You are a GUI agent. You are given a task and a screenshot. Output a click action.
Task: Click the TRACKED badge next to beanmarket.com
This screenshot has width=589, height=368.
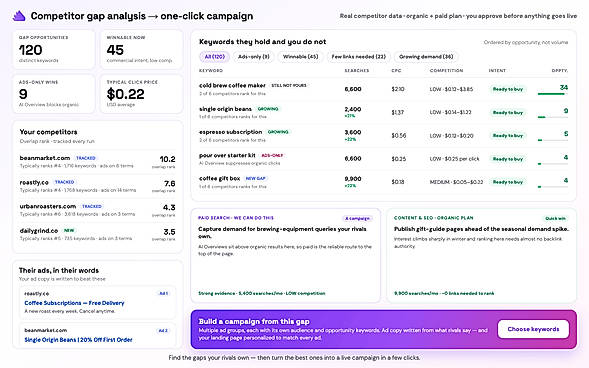(x=86, y=158)
